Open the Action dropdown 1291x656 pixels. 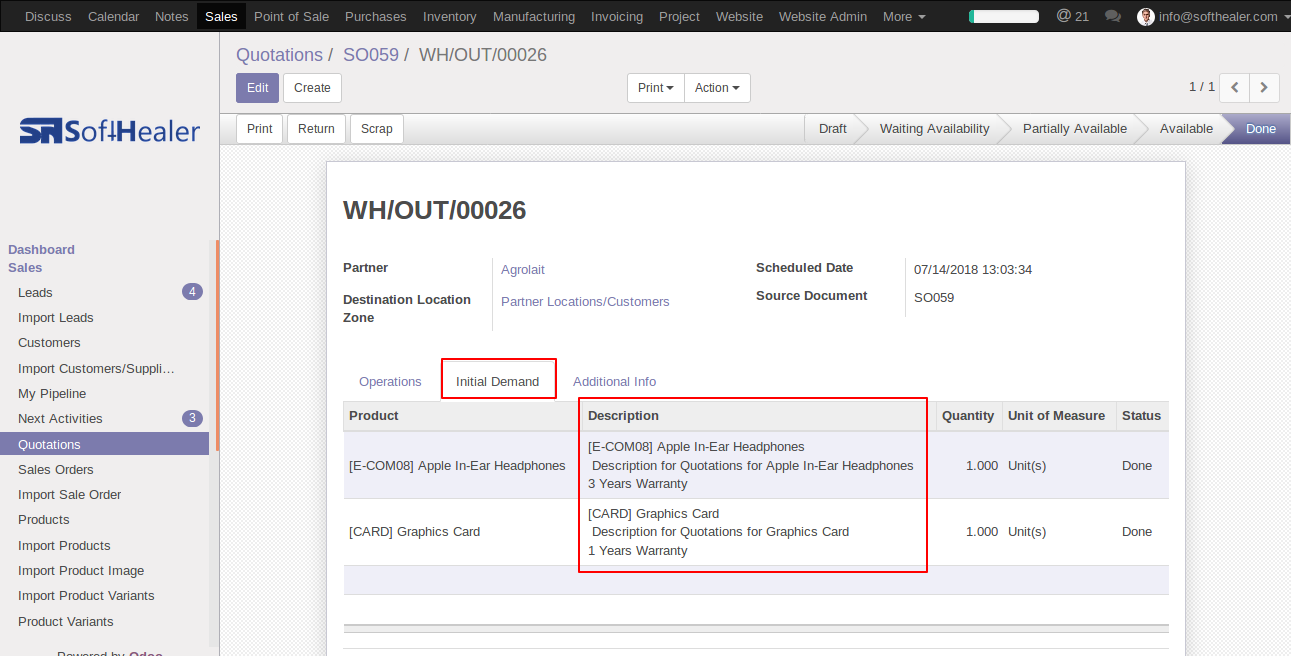pyautogui.click(x=717, y=88)
